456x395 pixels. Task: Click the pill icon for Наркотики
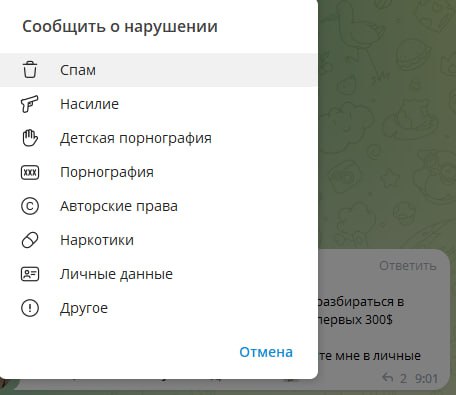click(x=30, y=240)
